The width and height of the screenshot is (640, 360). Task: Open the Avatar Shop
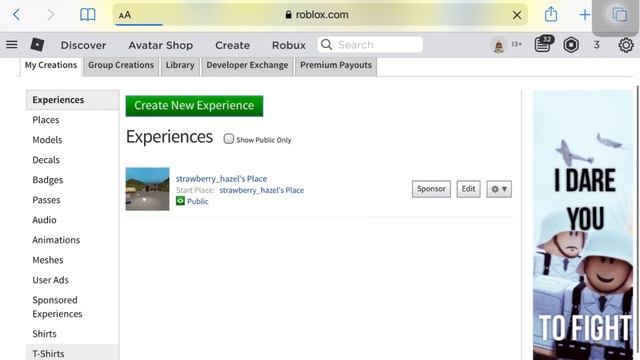tap(160, 45)
